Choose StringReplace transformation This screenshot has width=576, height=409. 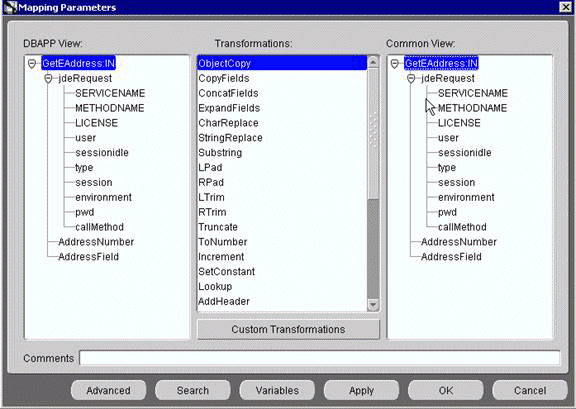point(282,138)
